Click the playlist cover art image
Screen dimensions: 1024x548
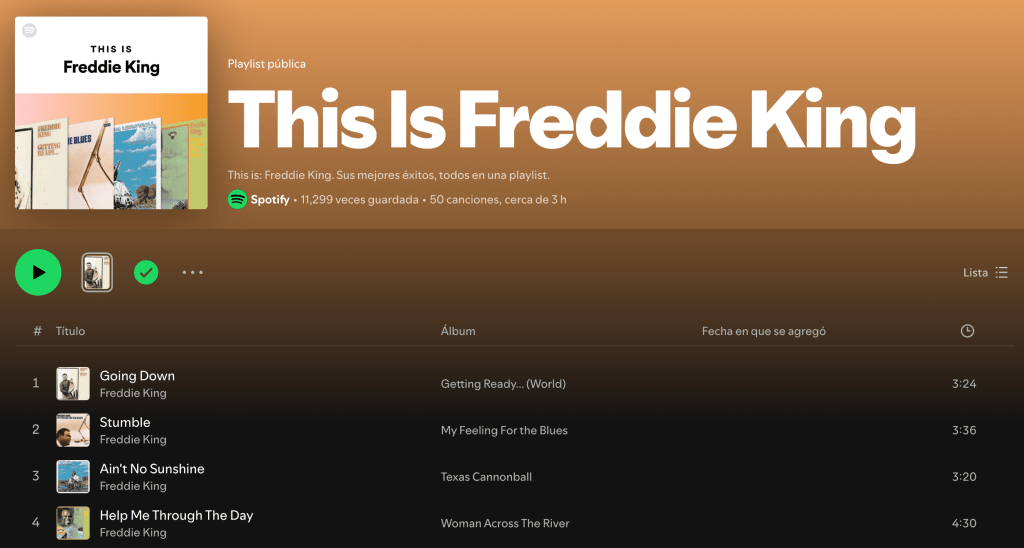(x=111, y=112)
